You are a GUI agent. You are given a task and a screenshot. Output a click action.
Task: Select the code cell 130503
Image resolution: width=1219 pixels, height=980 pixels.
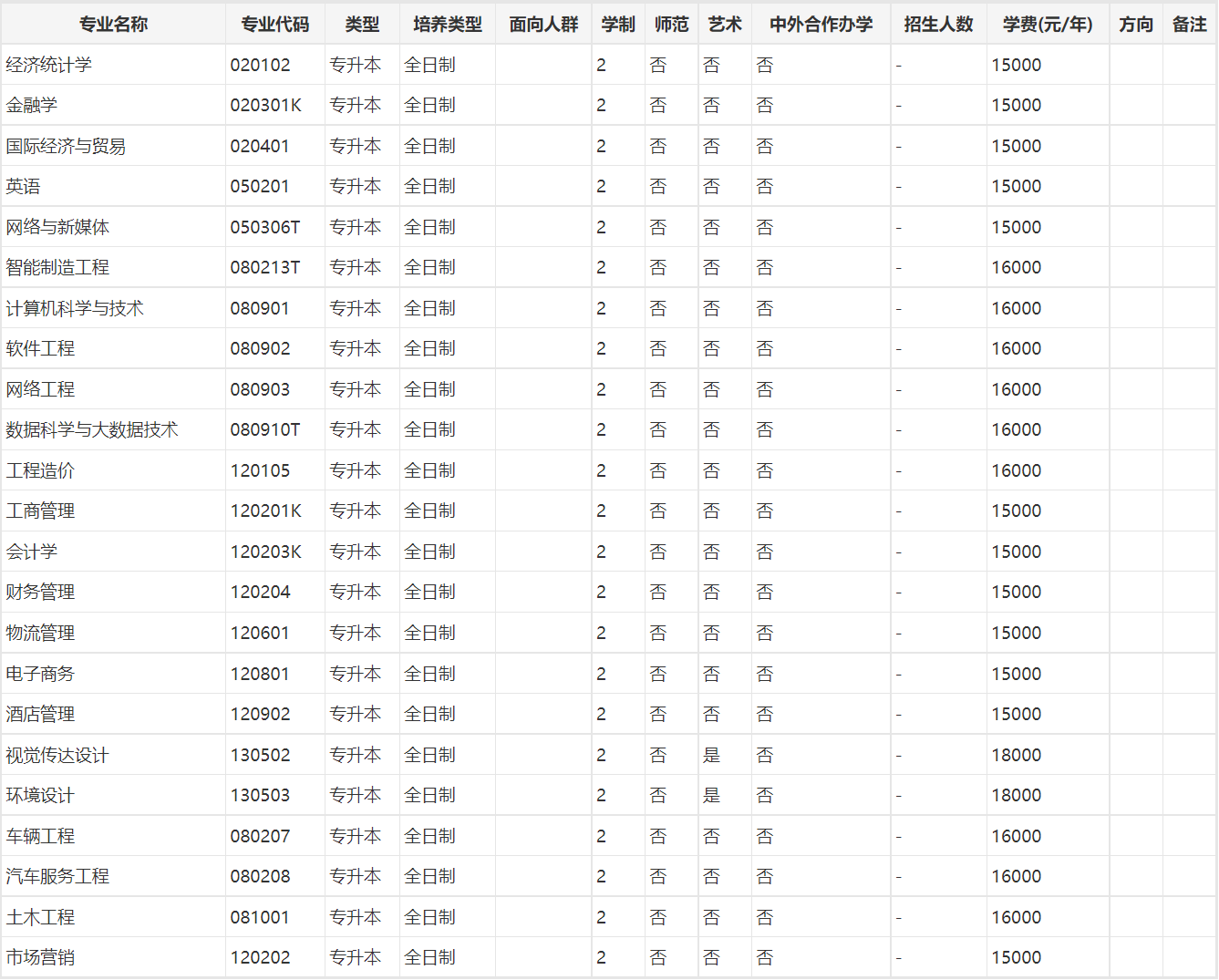pos(260,796)
